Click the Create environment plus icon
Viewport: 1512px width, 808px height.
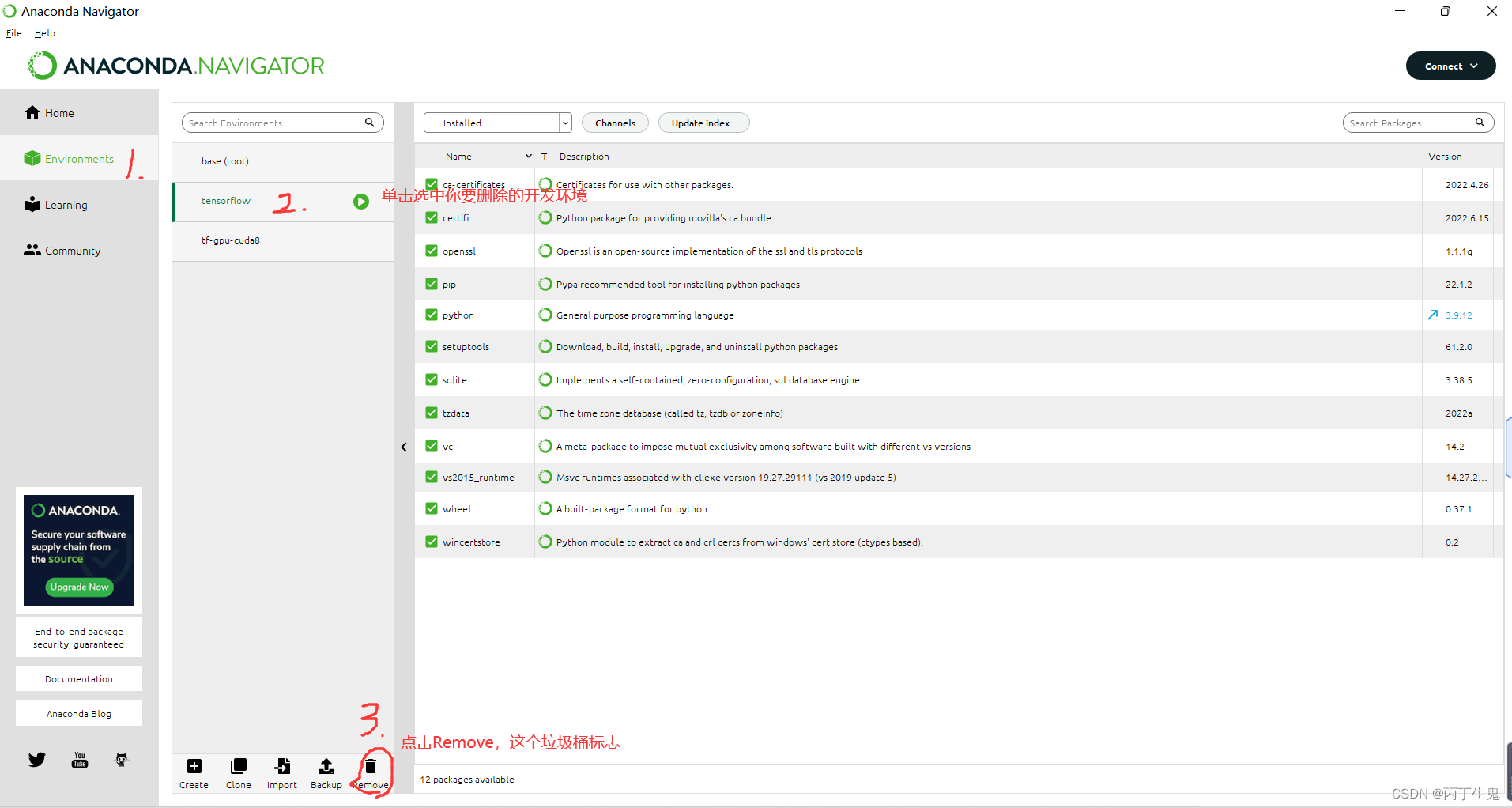click(x=194, y=766)
